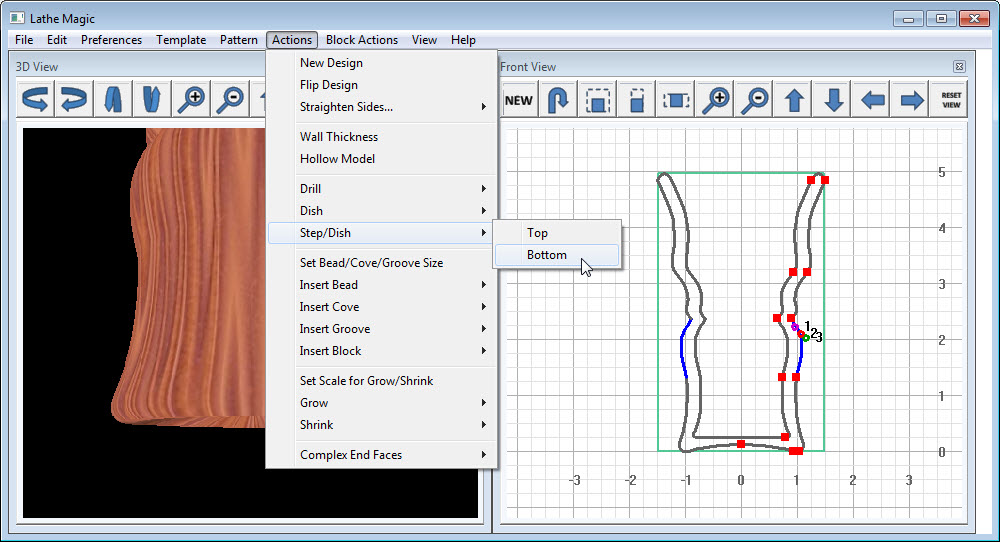Click the zoom out magnifier in 3D View
The height and width of the screenshot is (542, 1000).
(x=230, y=100)
